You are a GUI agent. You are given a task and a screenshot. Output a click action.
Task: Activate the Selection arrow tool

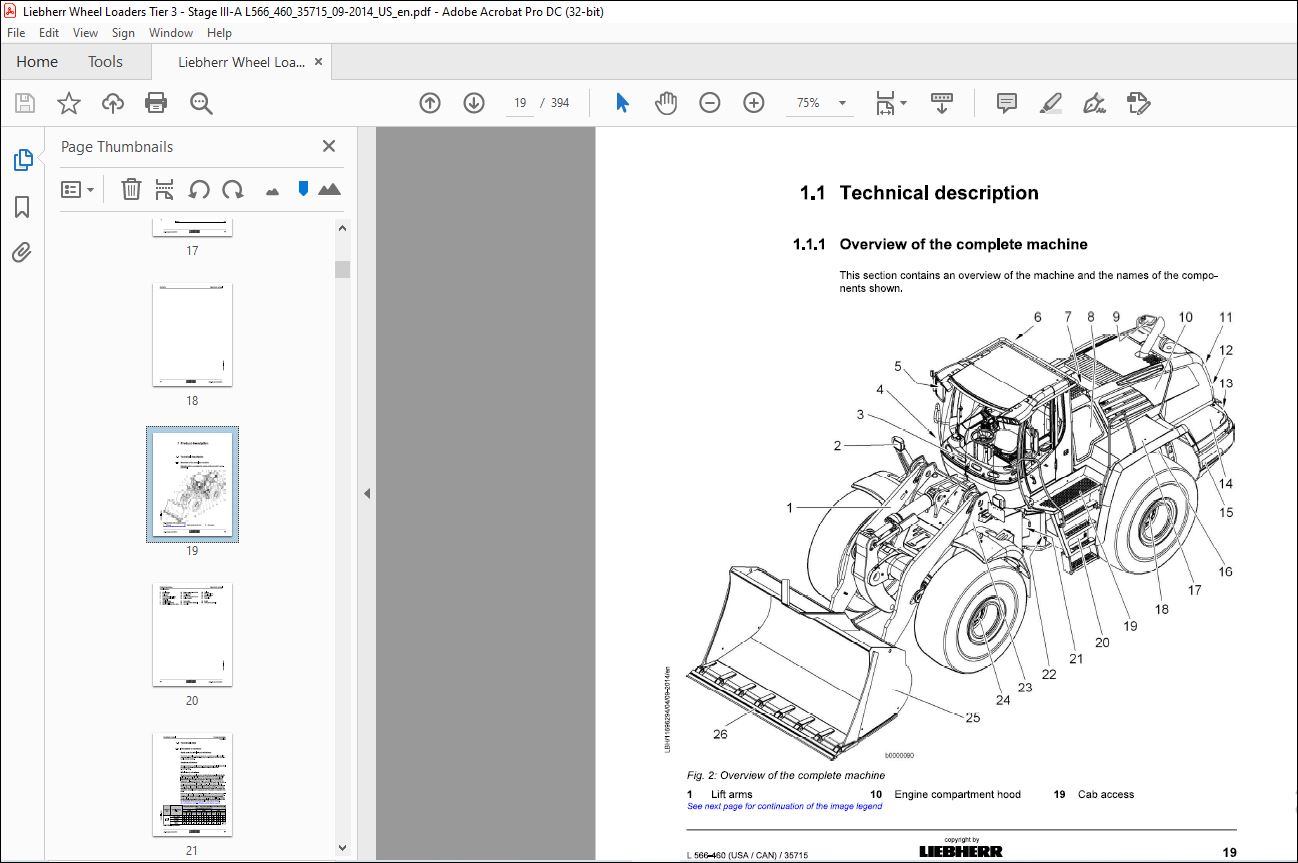(x=622, y=103)
